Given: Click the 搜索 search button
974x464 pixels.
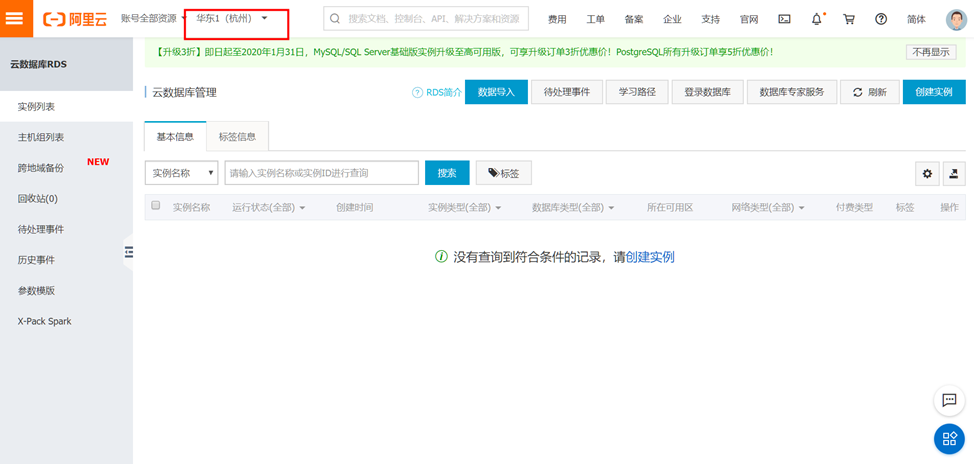Looking at the screenshot, I should pos(447,173).
